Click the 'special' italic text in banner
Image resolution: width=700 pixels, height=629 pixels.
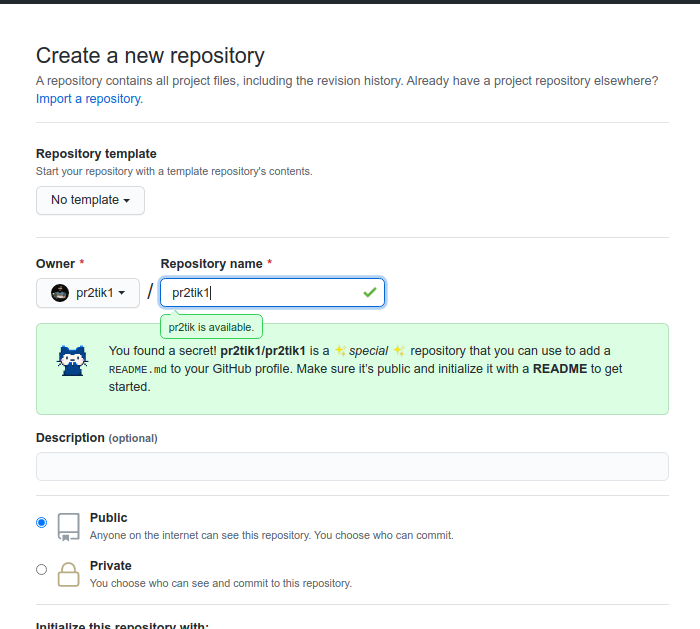[x=369, y=351]
